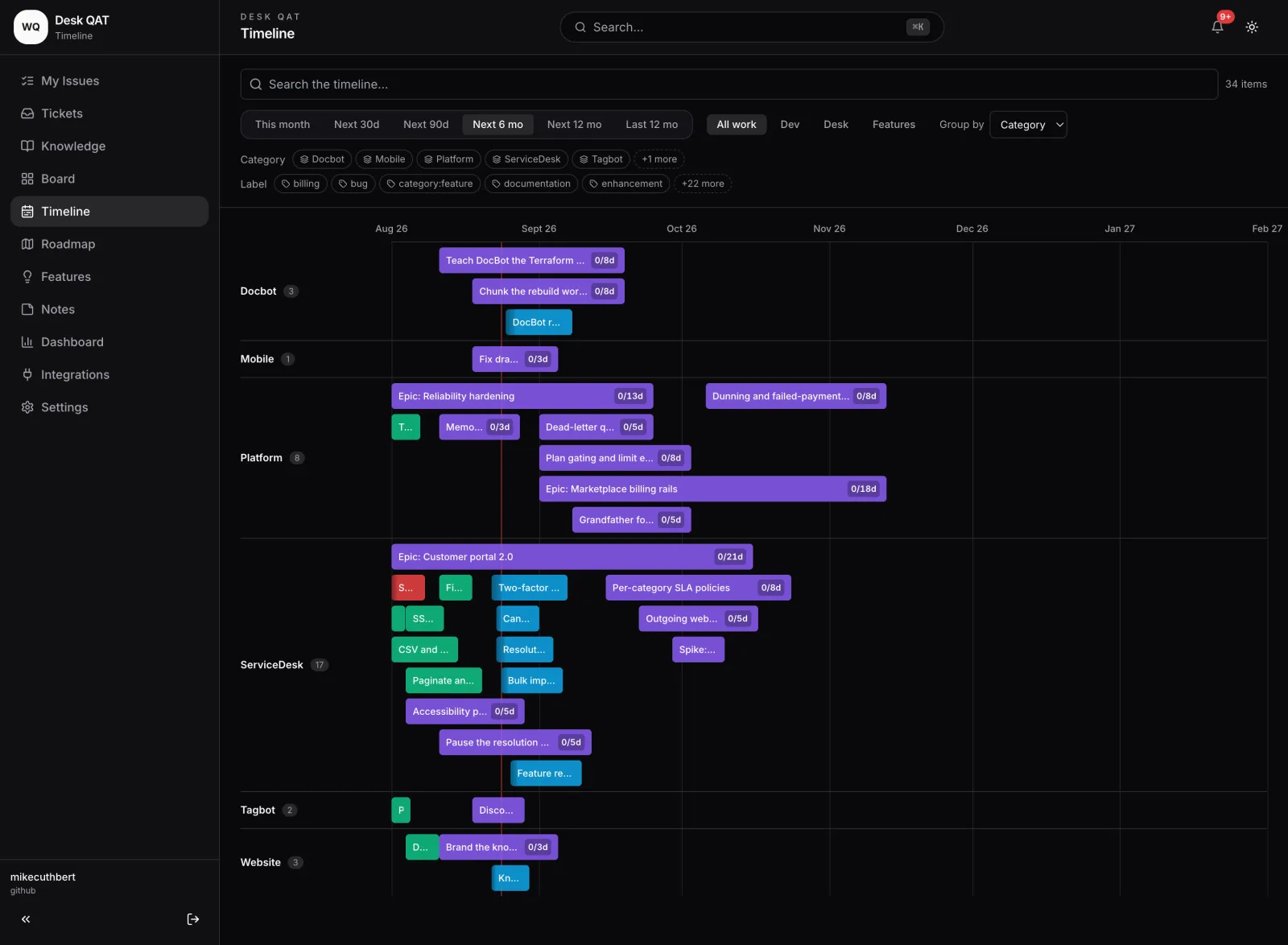
Task: Open the Knowledge section
Action: coord(109,146)
